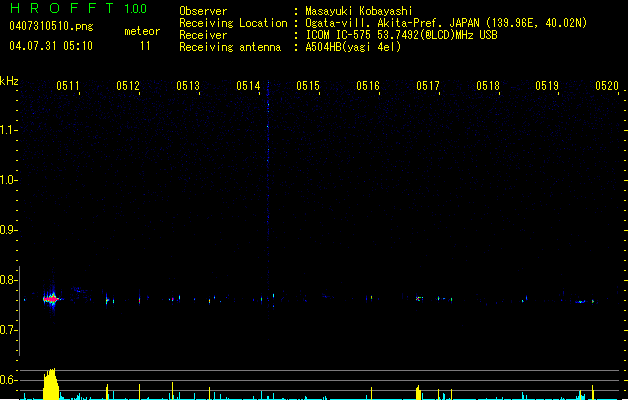629x400 pixels.
Task: Click the meteor echo spot just before 0517
Action: 419,298
